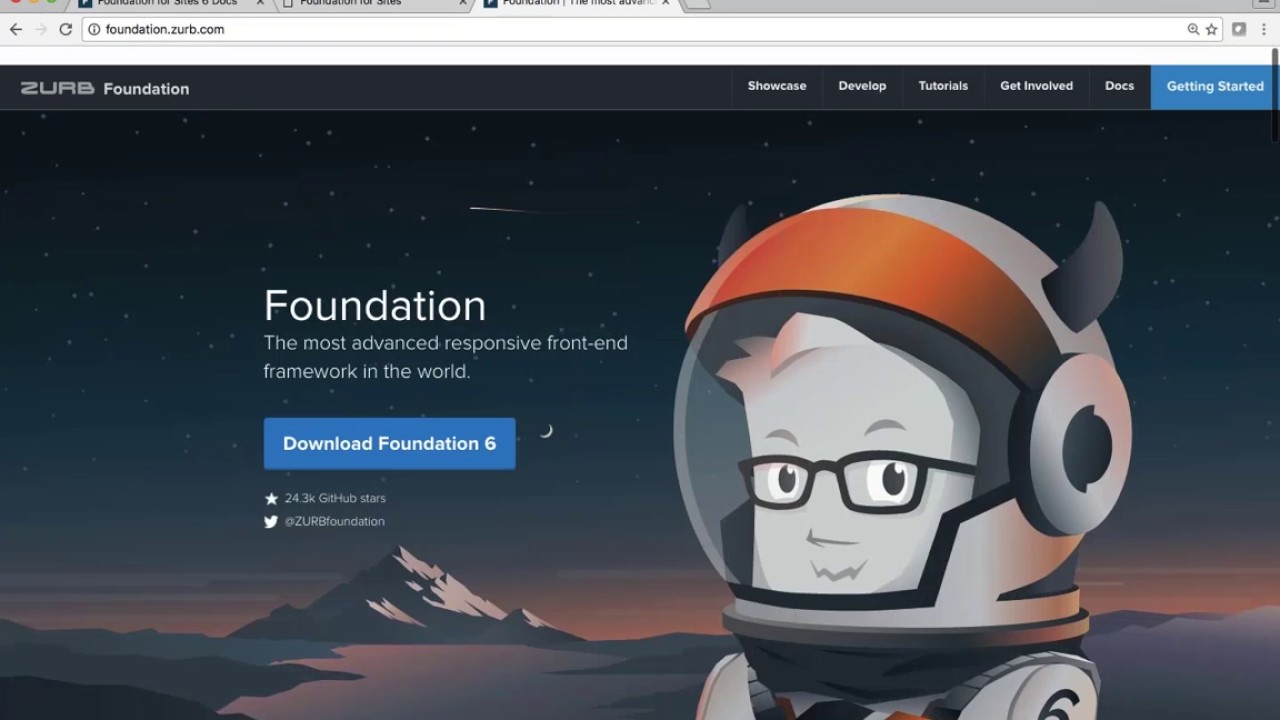Open the zoom indicator in address bar
Screen dimensions: 1280x720
click(1193, 29)
